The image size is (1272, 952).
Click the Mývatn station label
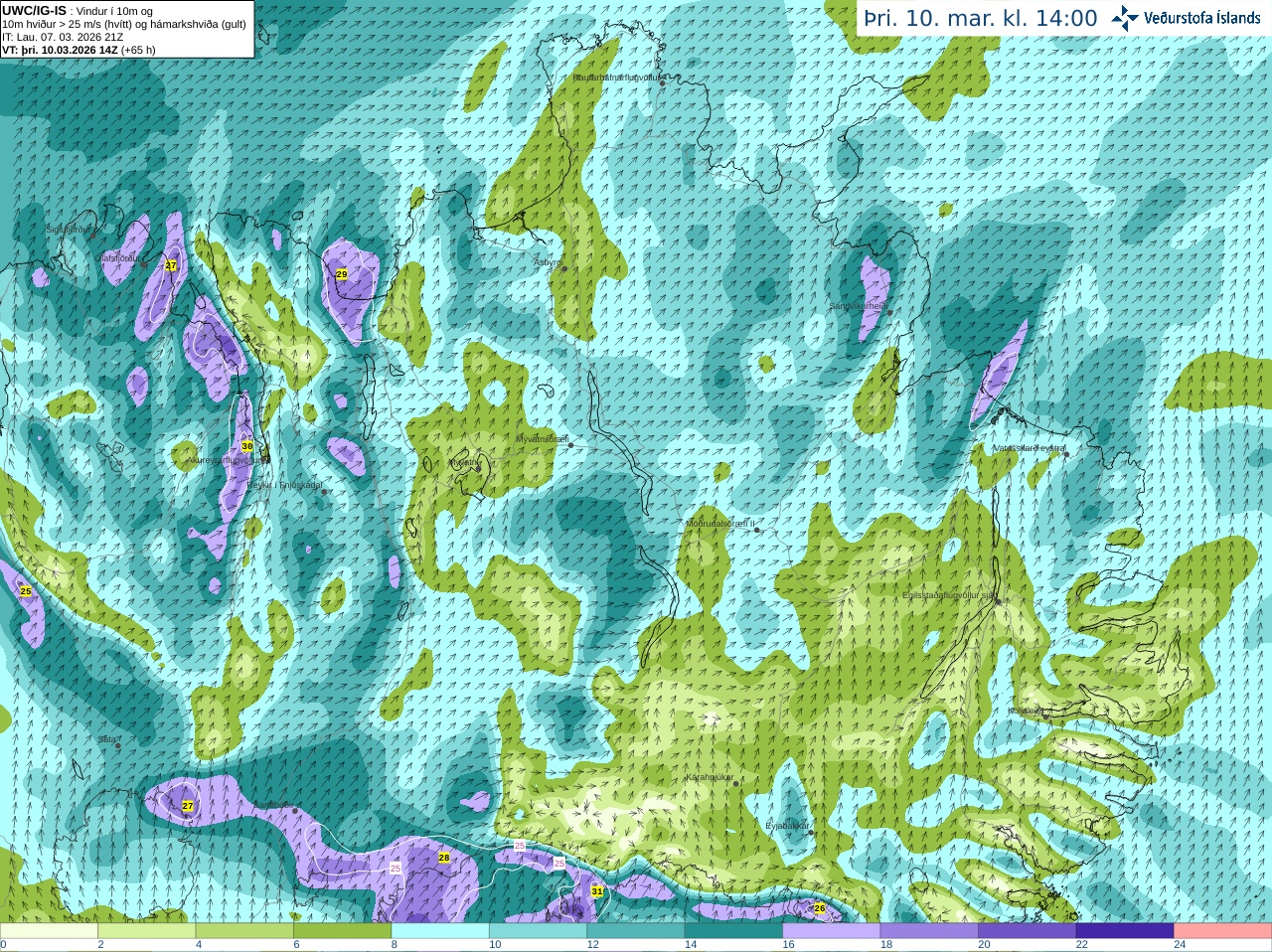pos(463,462)
